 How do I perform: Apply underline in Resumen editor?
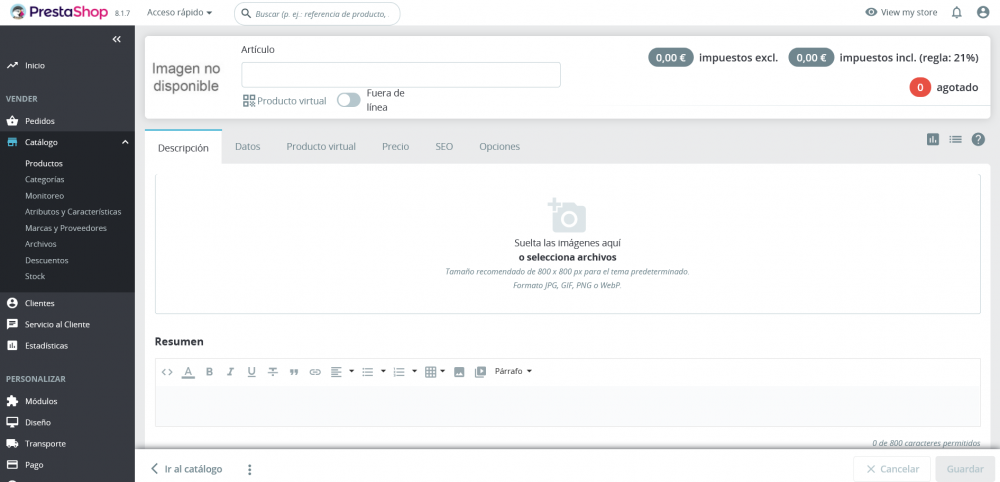click(251, 372)
